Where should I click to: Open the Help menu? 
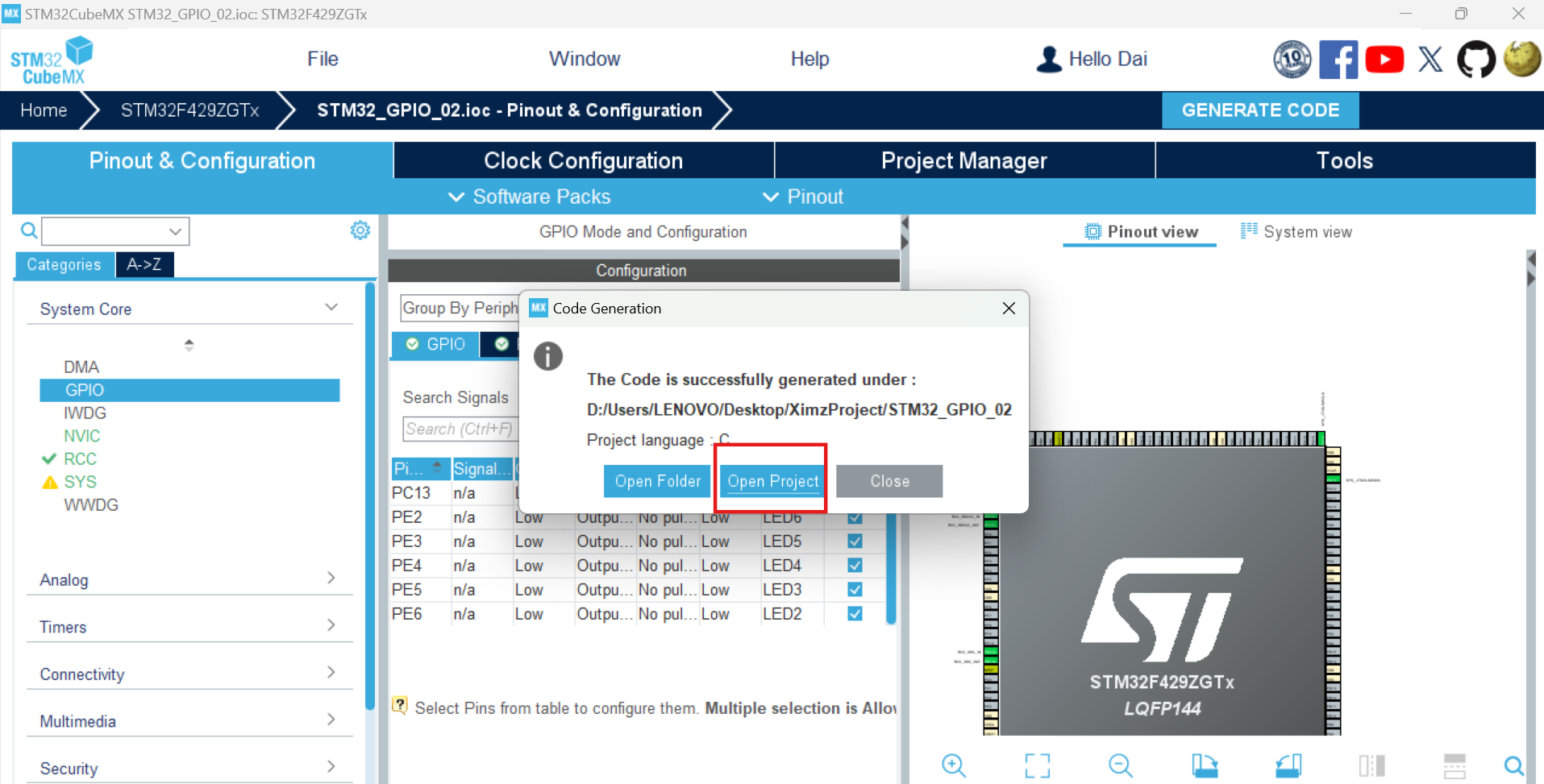click(x=809, y=59)
